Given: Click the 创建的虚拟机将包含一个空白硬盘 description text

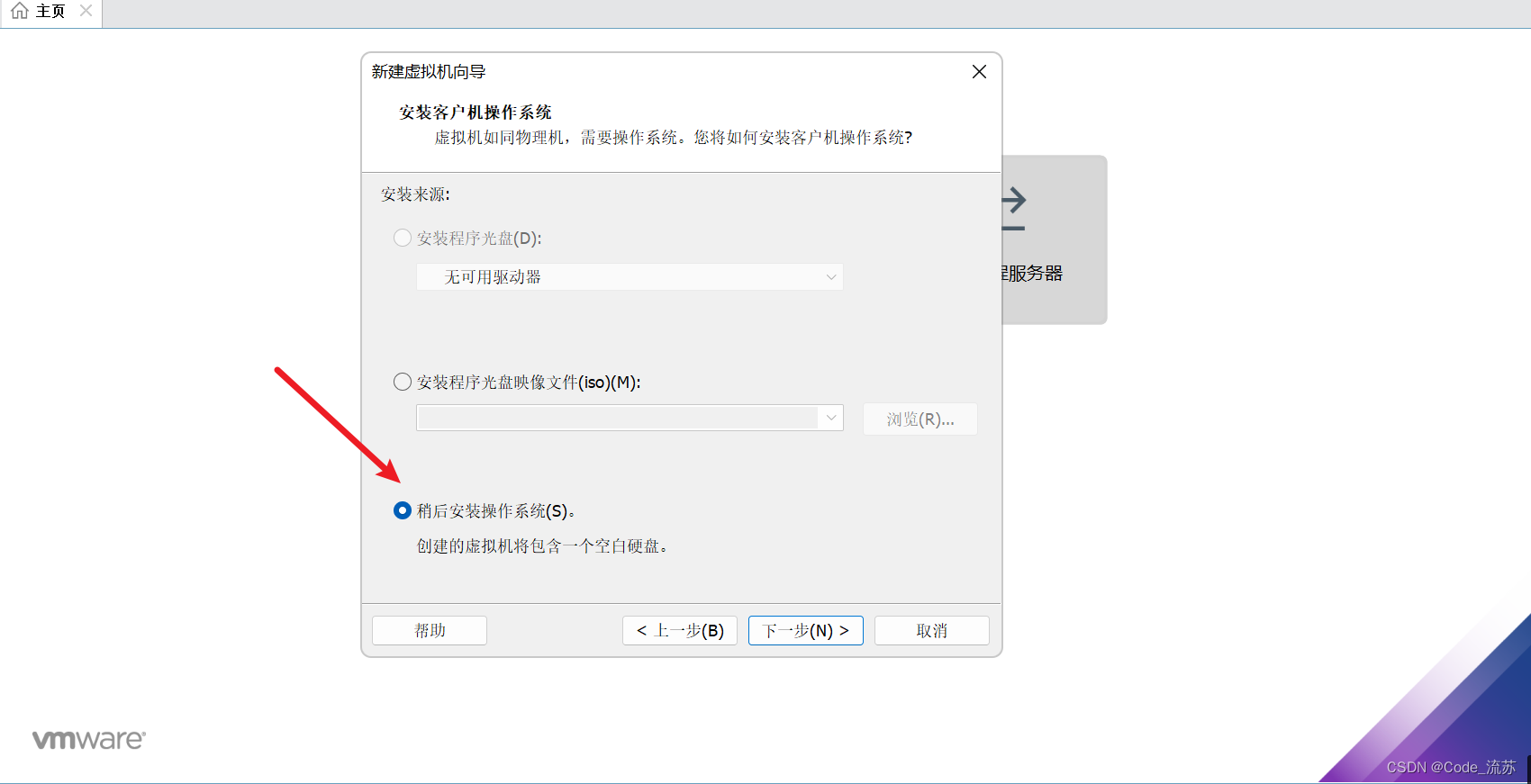Looking at the screenshot, I should tap(542, 546).
